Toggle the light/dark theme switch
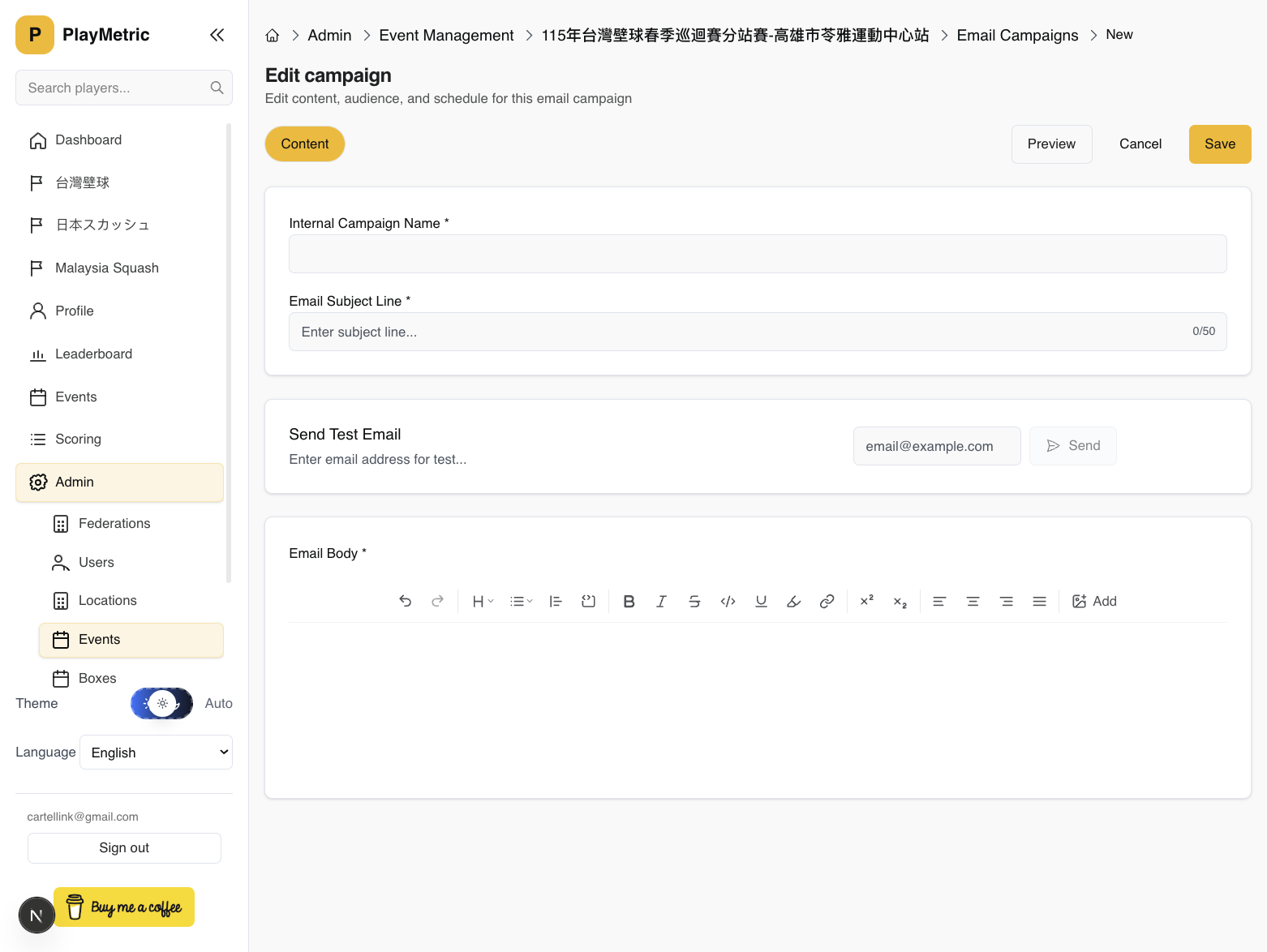 [x=162, y=703]
